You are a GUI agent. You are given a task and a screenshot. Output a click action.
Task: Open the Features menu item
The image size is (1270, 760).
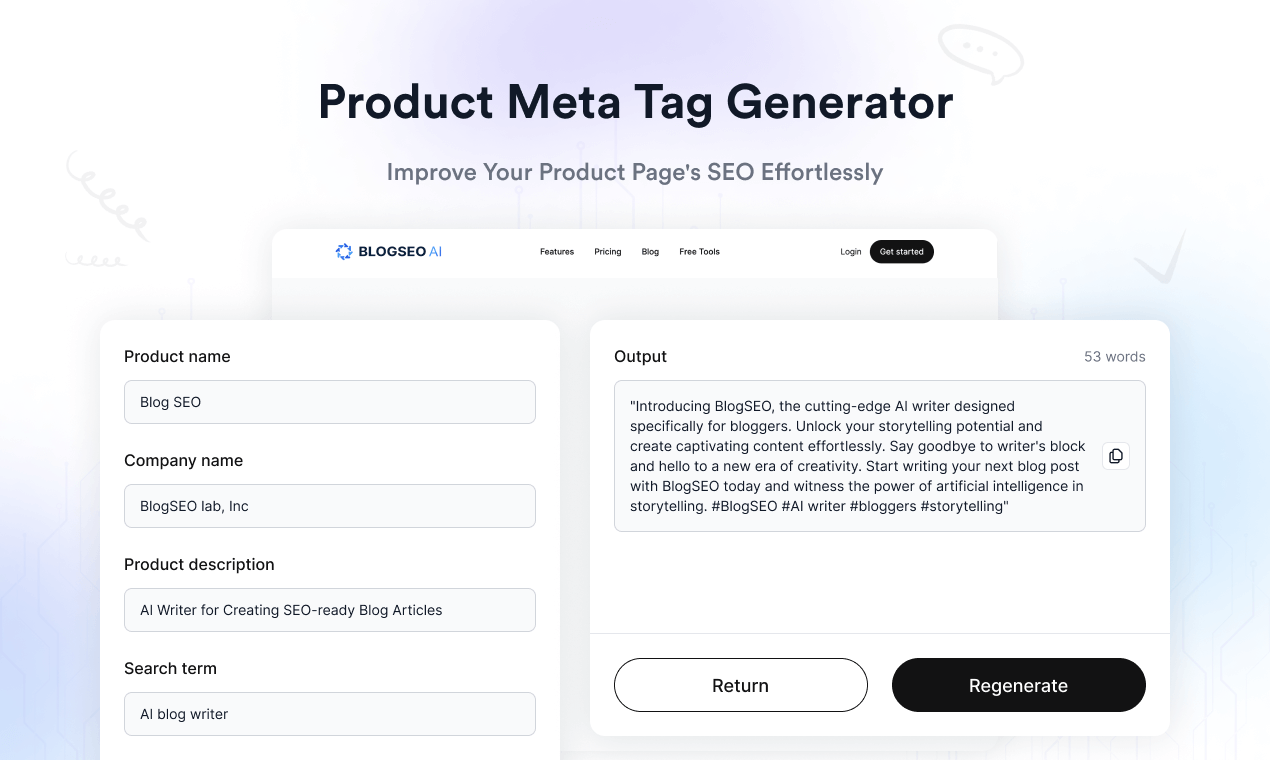coord(557,252)
